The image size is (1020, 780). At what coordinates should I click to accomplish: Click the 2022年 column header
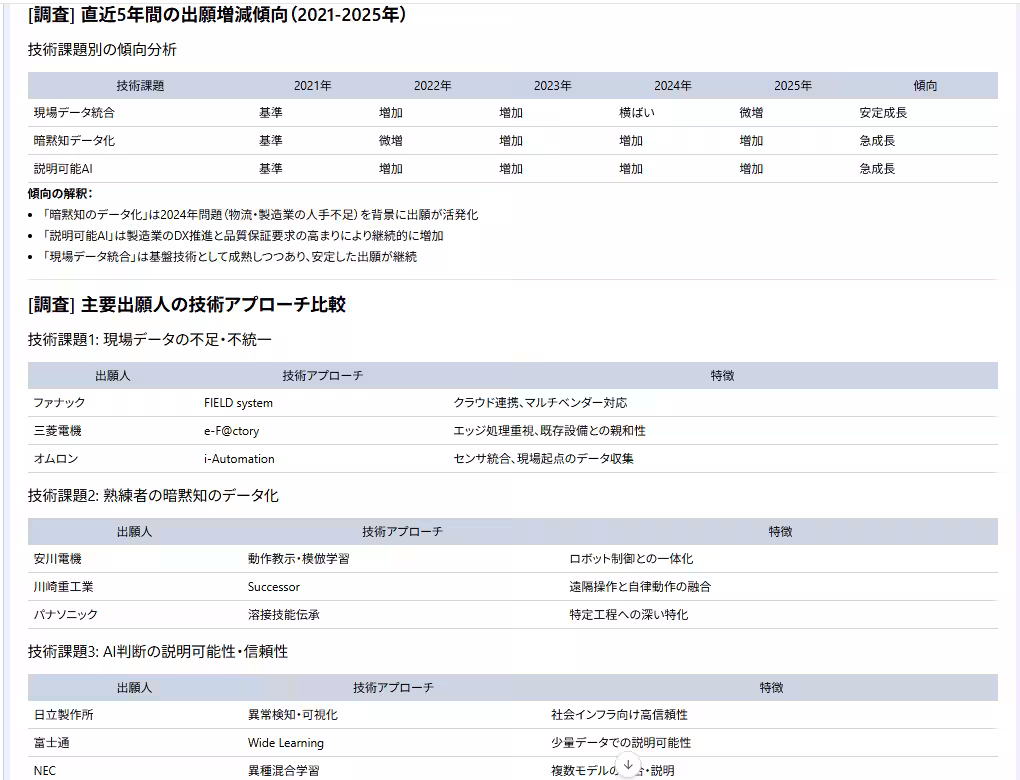tap(433, 86)
